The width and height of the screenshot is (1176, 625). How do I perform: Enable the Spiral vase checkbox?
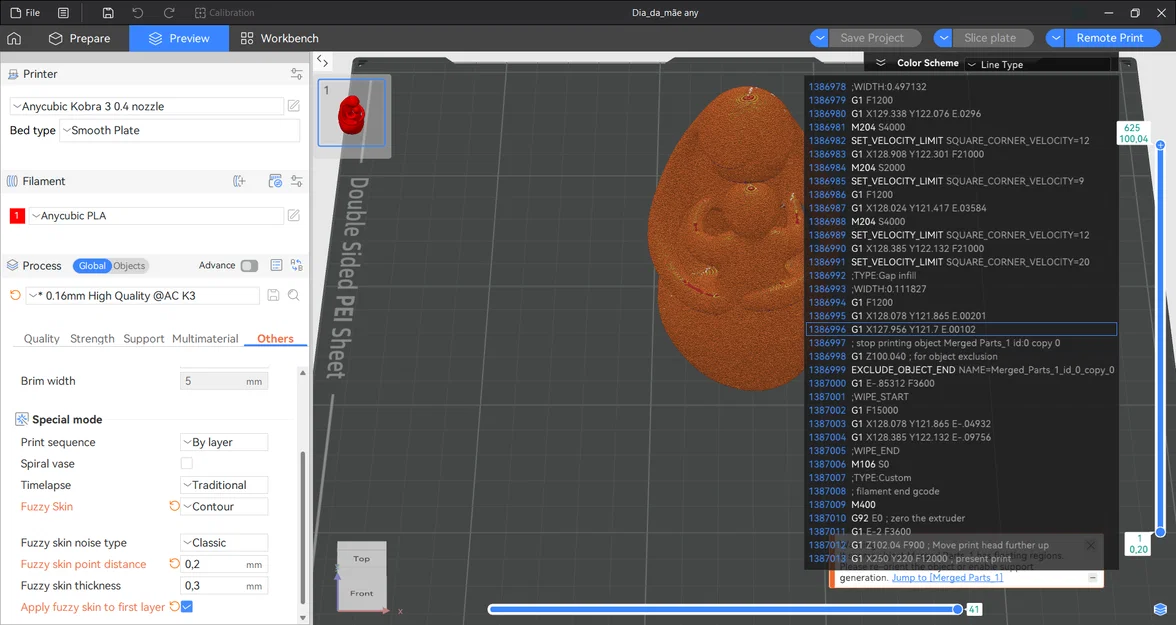[187, 464]
